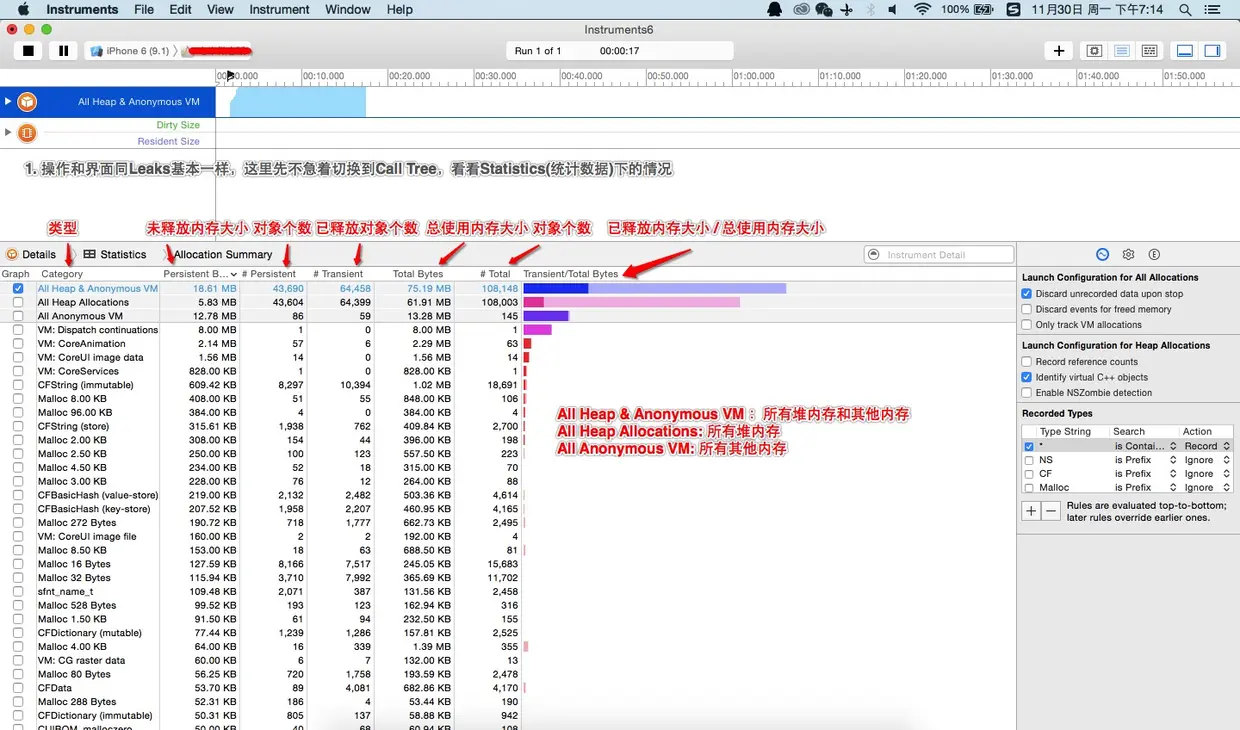
Task: Switch to the Instruments strategy view icon
Action: click(x=1122, y=51)
